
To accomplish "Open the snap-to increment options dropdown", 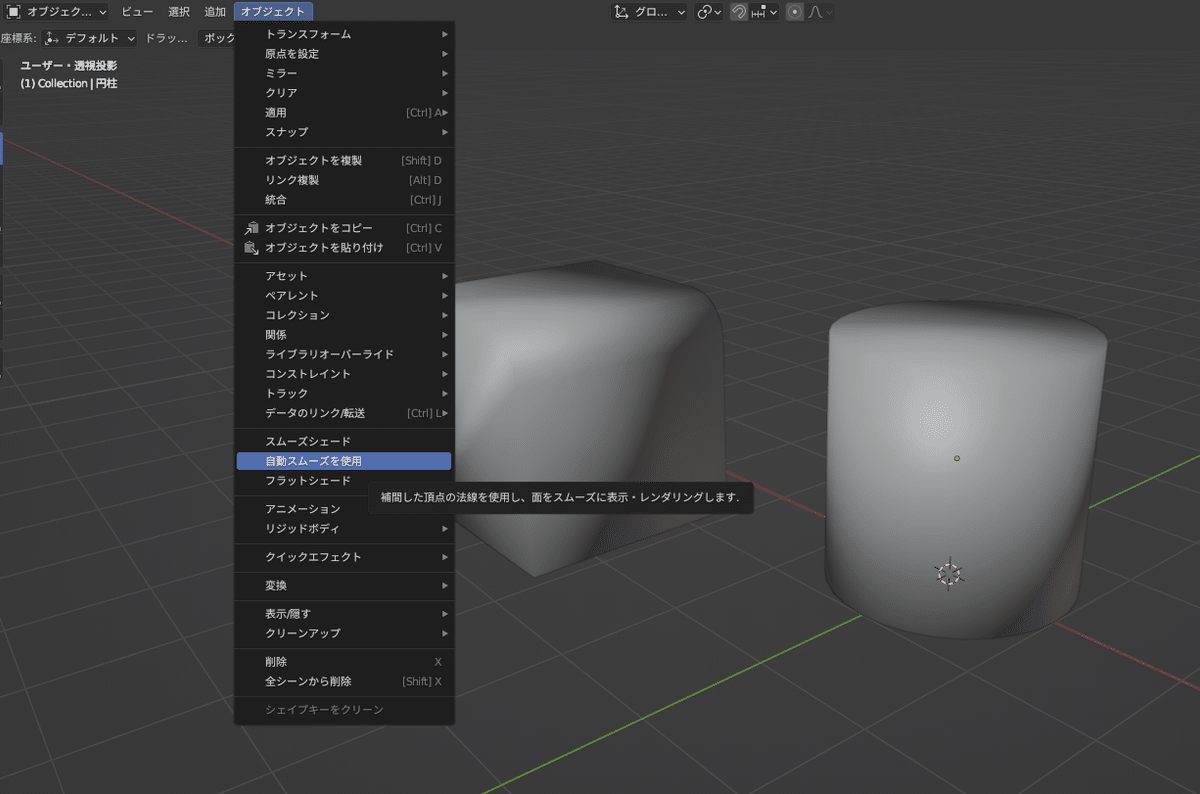I will (764, 12).
